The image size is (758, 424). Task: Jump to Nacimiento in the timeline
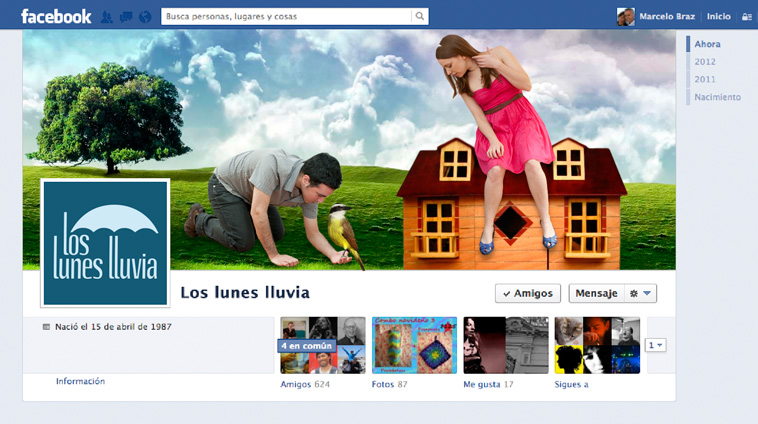click(x=717, y=97)
